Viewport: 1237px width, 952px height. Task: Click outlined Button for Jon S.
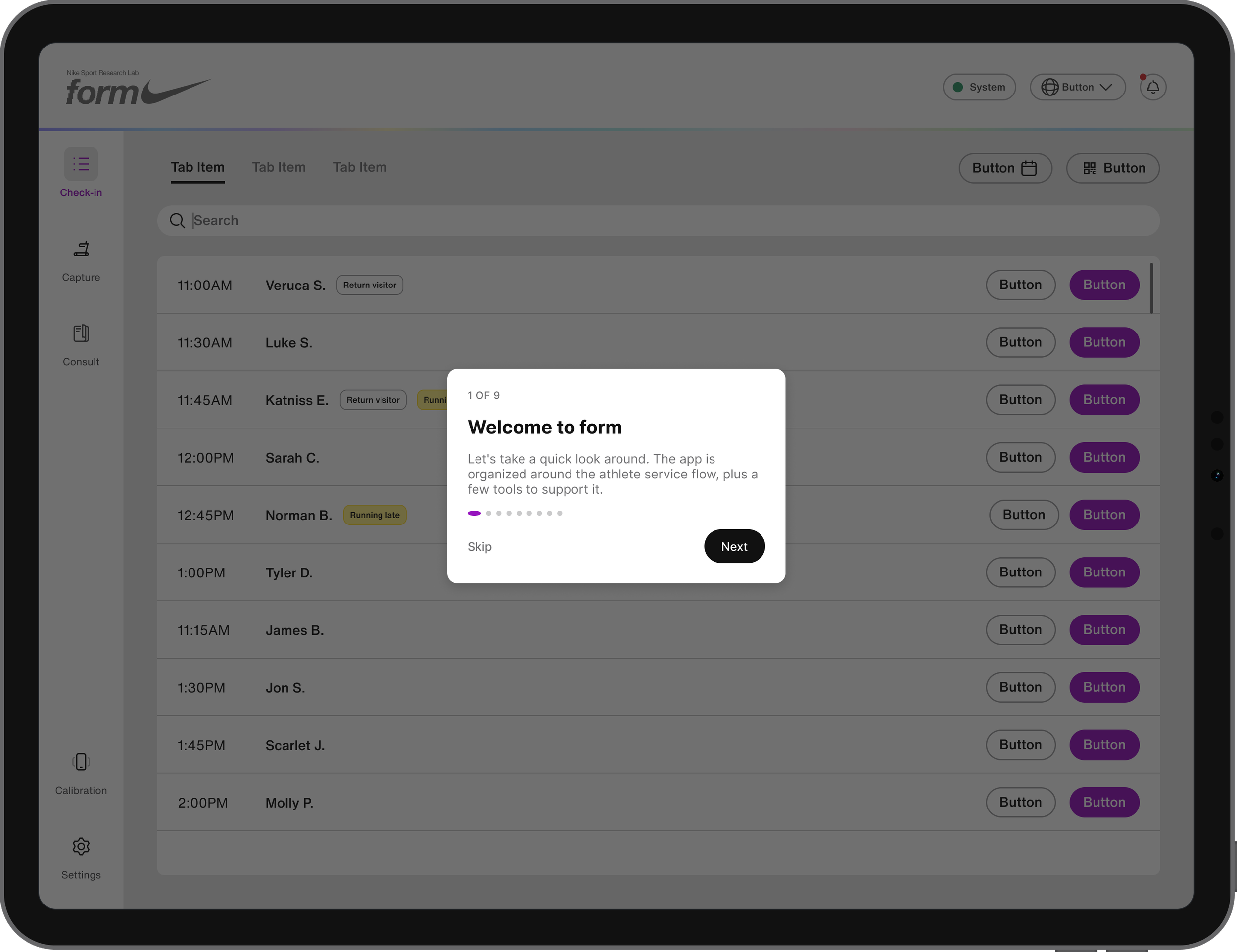tap(1020, 687)
